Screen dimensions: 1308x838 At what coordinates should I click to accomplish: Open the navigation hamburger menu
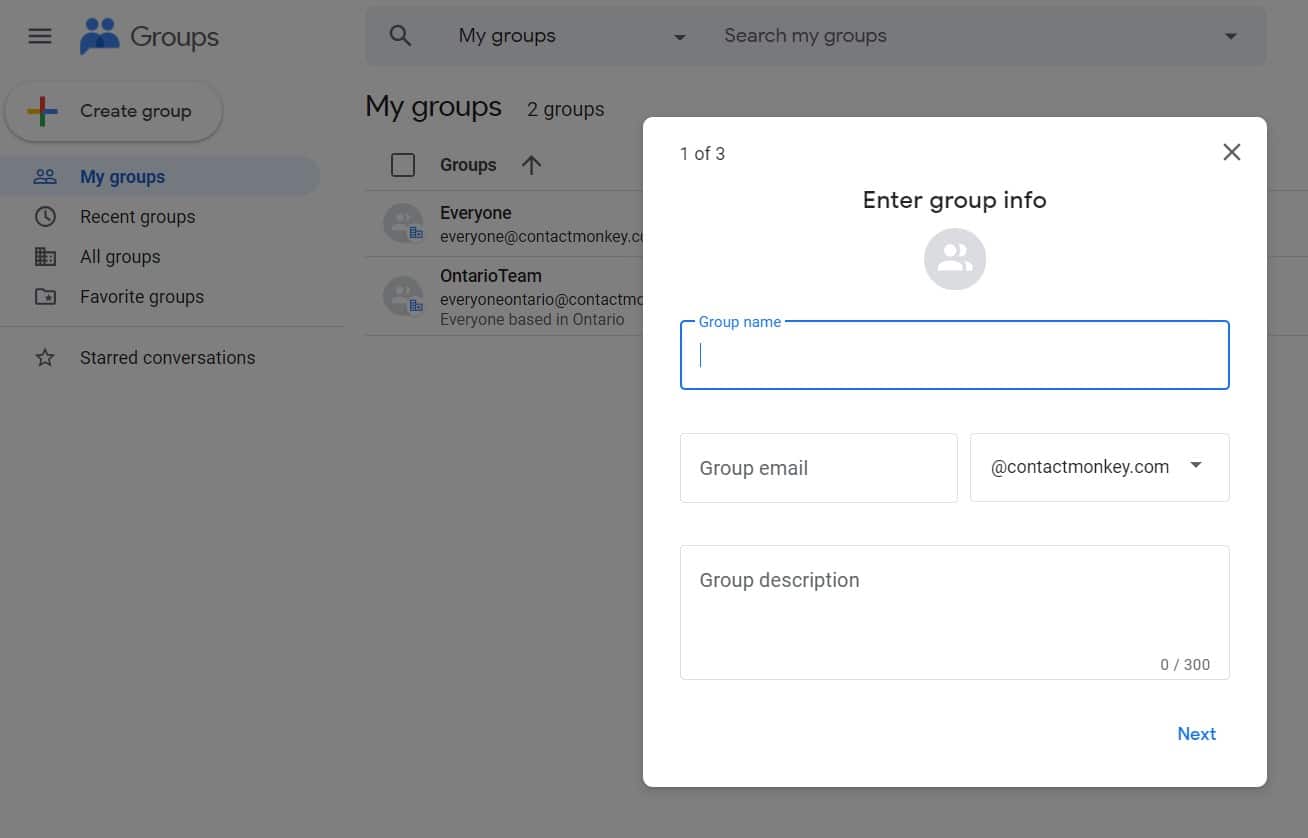[x=39, y=36]
